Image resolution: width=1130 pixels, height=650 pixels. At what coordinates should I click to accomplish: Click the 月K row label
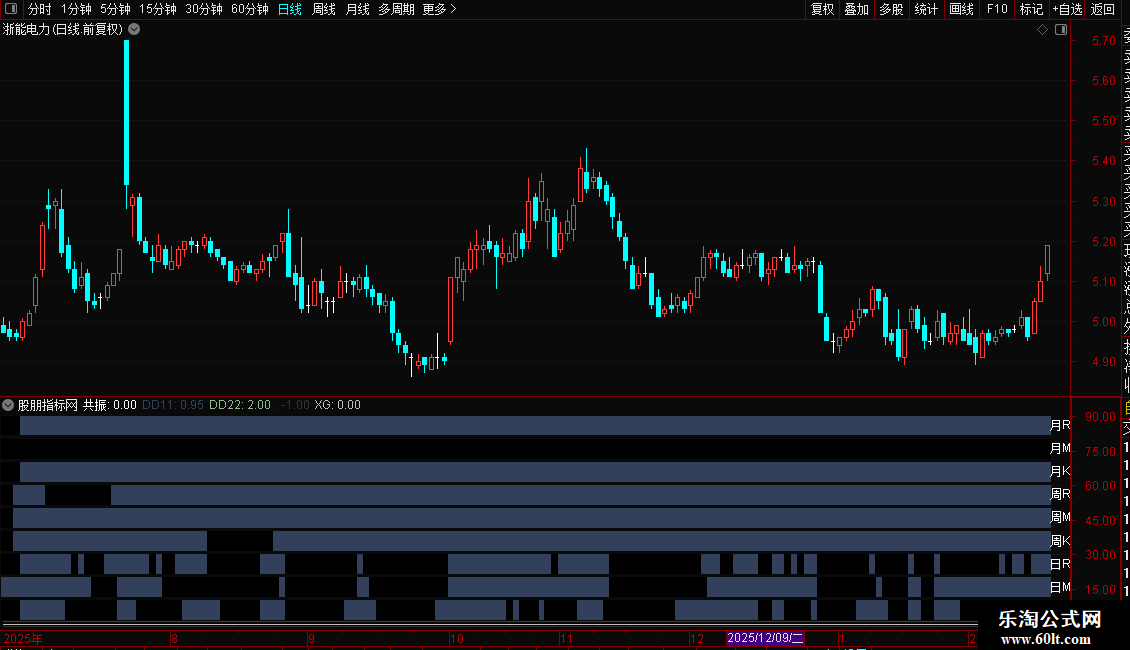coord(1060,472)
